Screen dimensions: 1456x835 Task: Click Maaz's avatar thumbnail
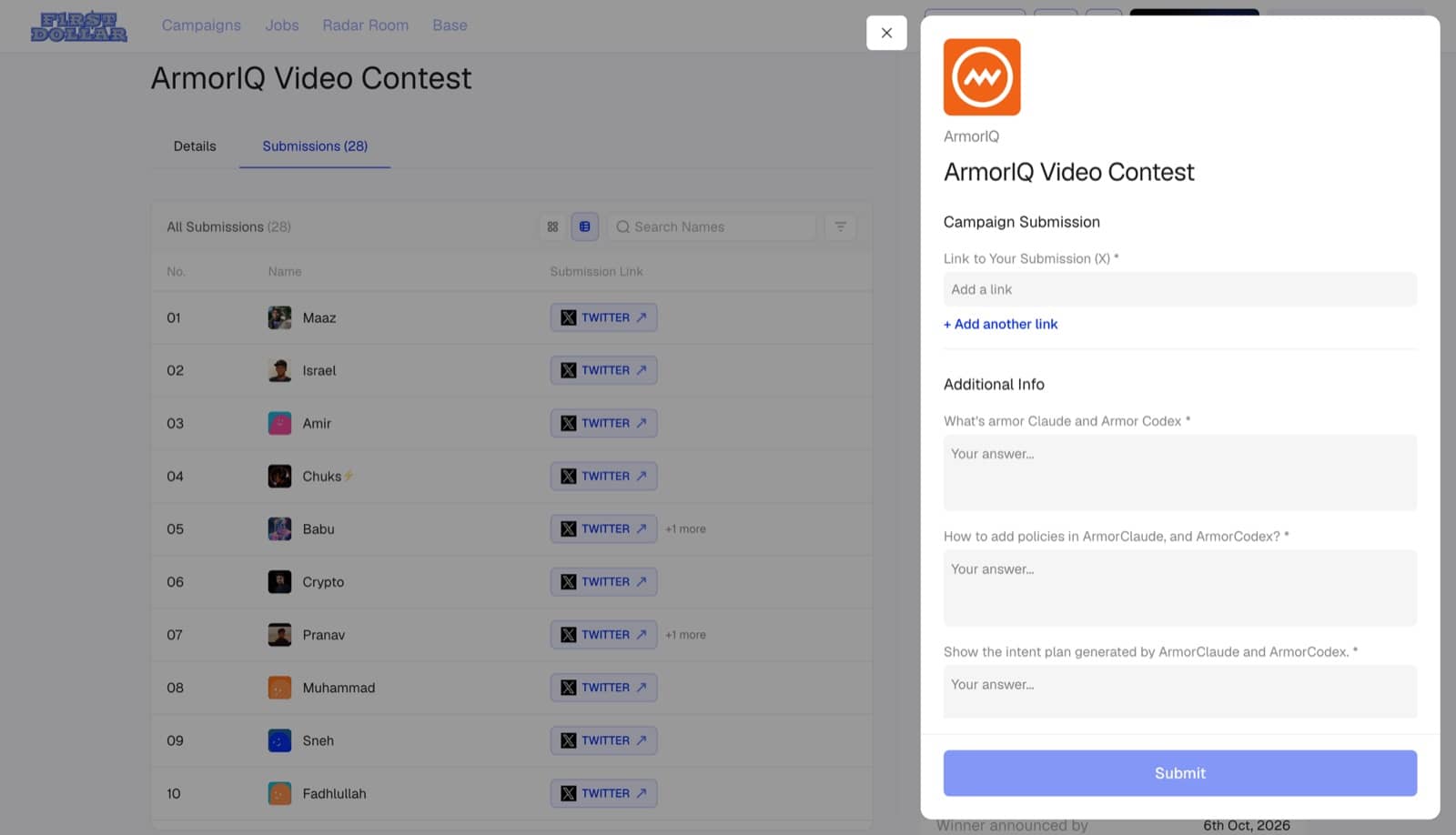(x=279, y=317)
